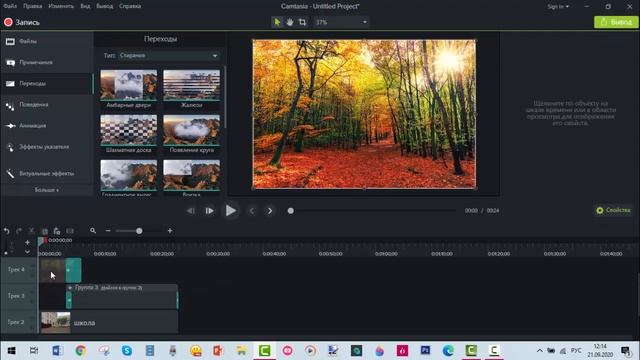Click the timeline zoom out minus
The height and width of the screenshot is (360, 640).
tap(108, 231)
